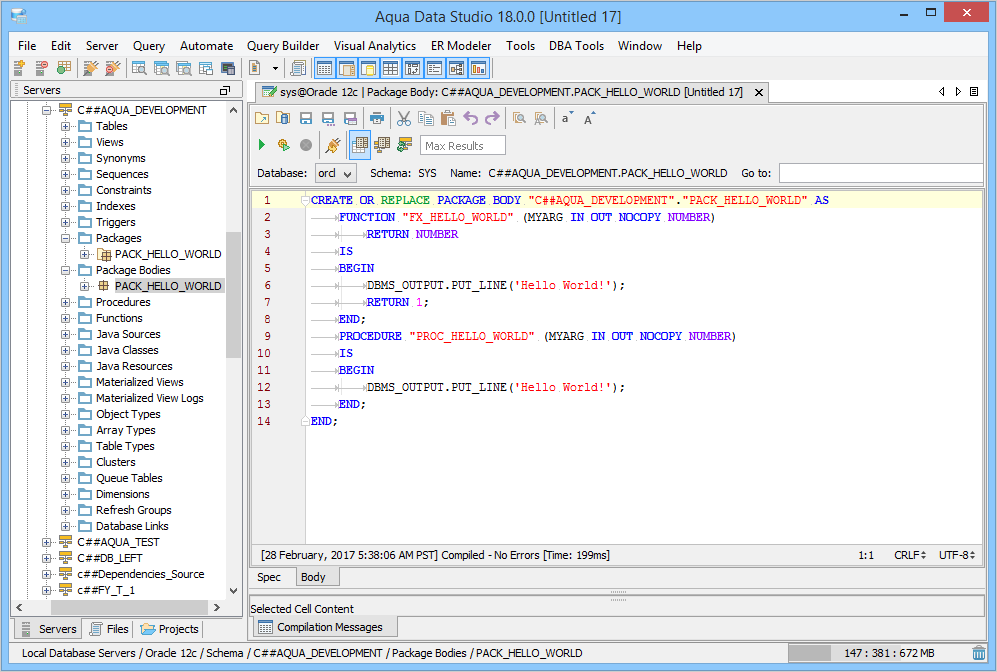The image size is (997, 672).
Task: Click the Max Results input field
Action: coord(462,146)
